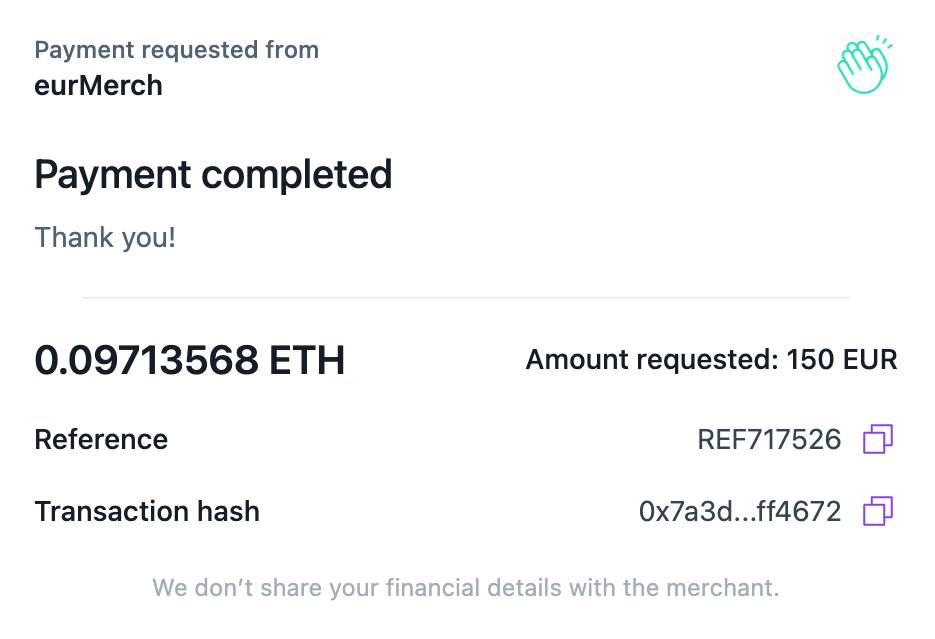935x639 pixels.
Task: Click the clapping hands celebration icon
Action: click(865, 64)
